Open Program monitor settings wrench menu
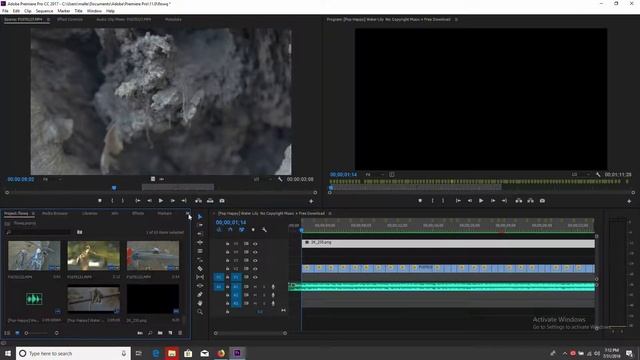 pyautogui.click(x=598, y=174)
